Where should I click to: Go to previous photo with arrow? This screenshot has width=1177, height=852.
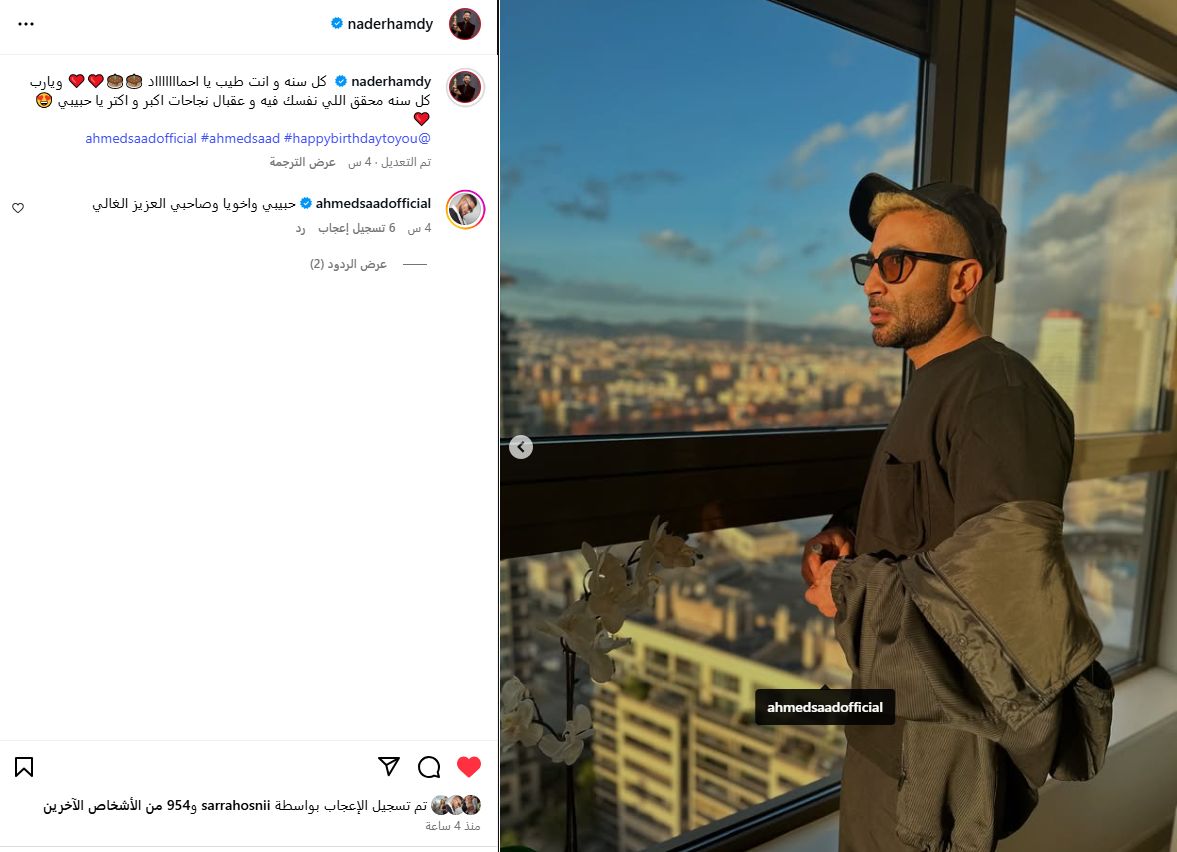(x=521, y=447)
